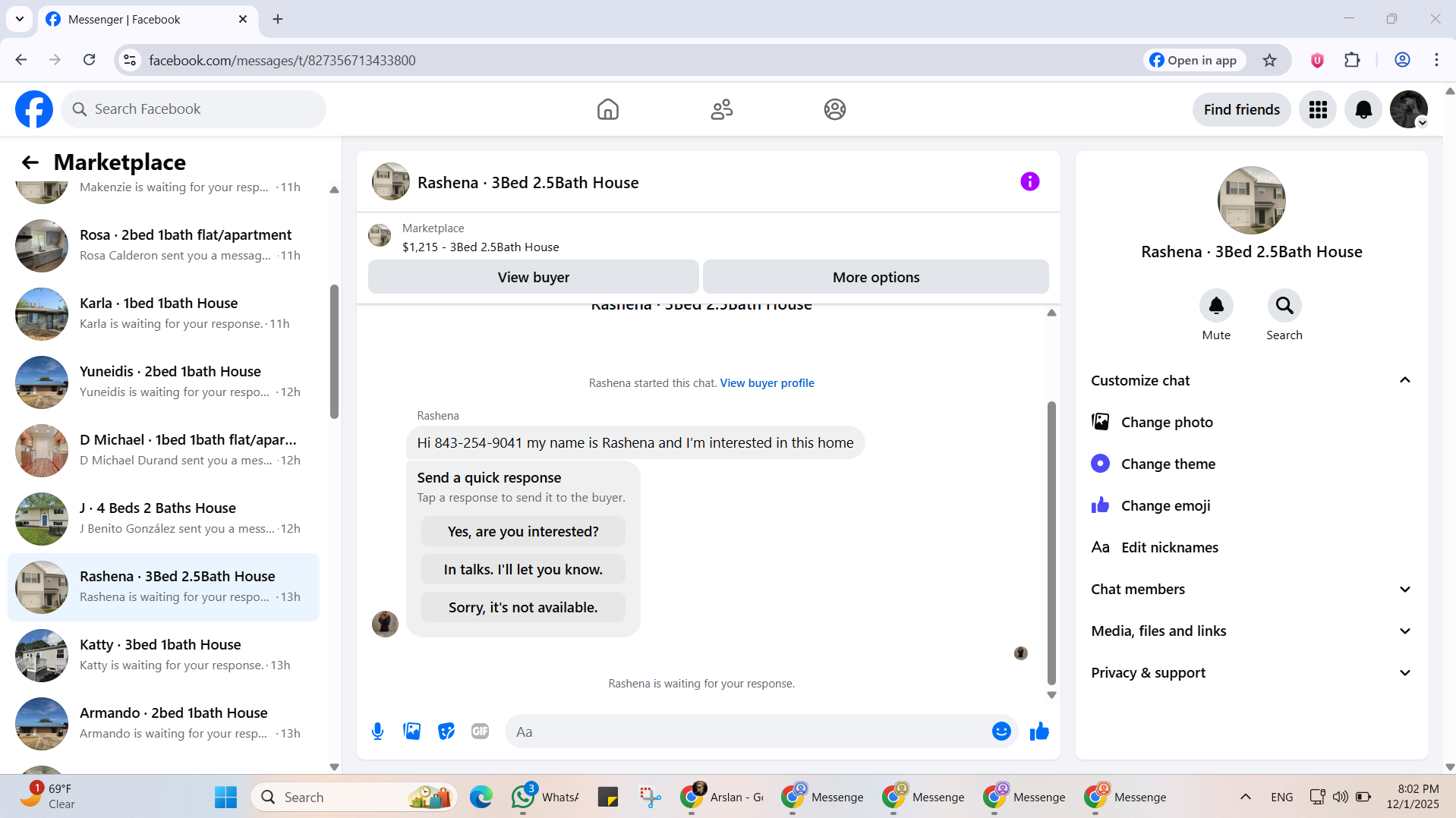Focus the Aa message input field
Screen dimensions: 1456x818
[x=748, y=731]
